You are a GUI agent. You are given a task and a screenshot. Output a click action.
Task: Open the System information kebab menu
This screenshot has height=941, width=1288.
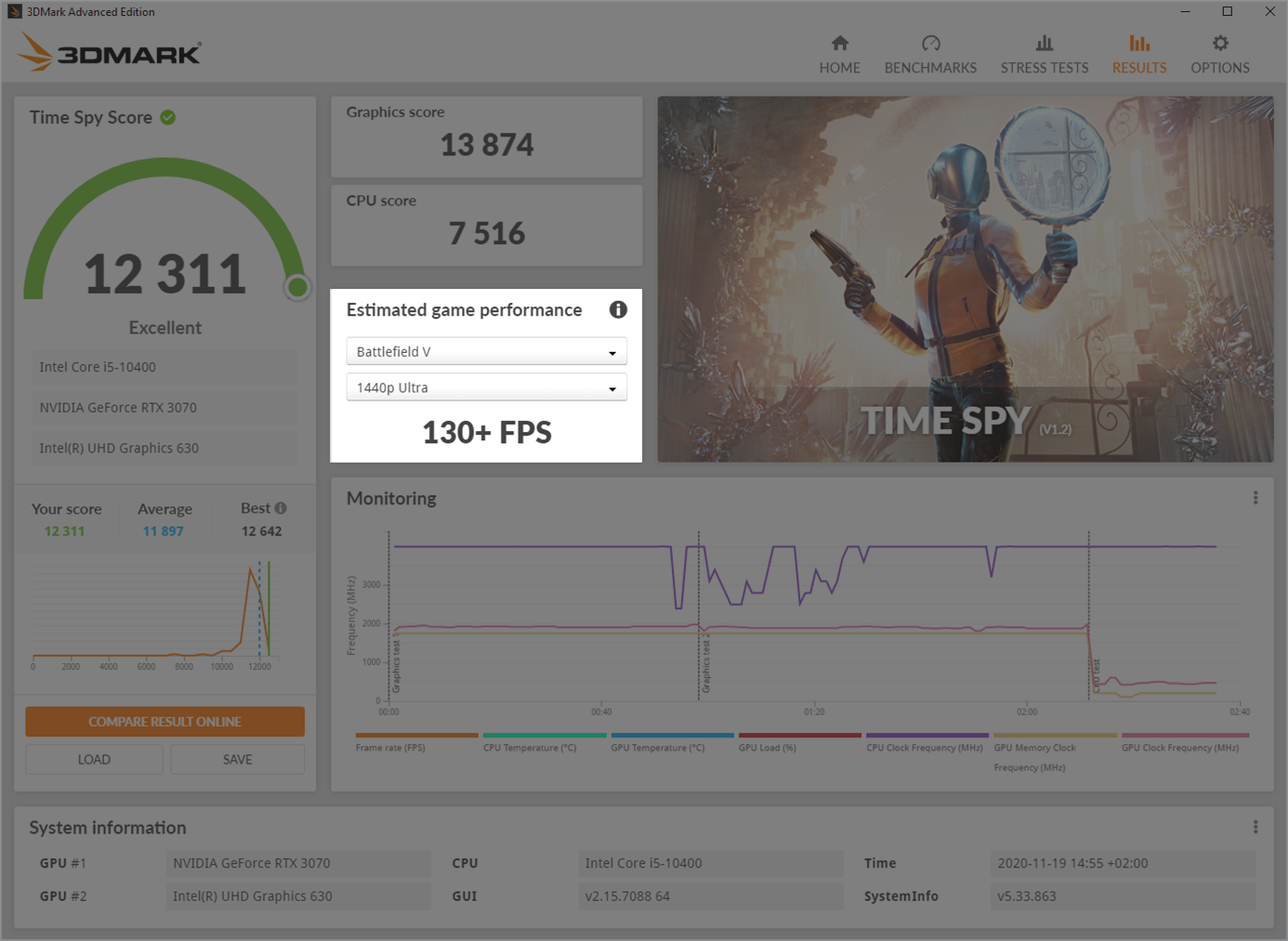1255,827
